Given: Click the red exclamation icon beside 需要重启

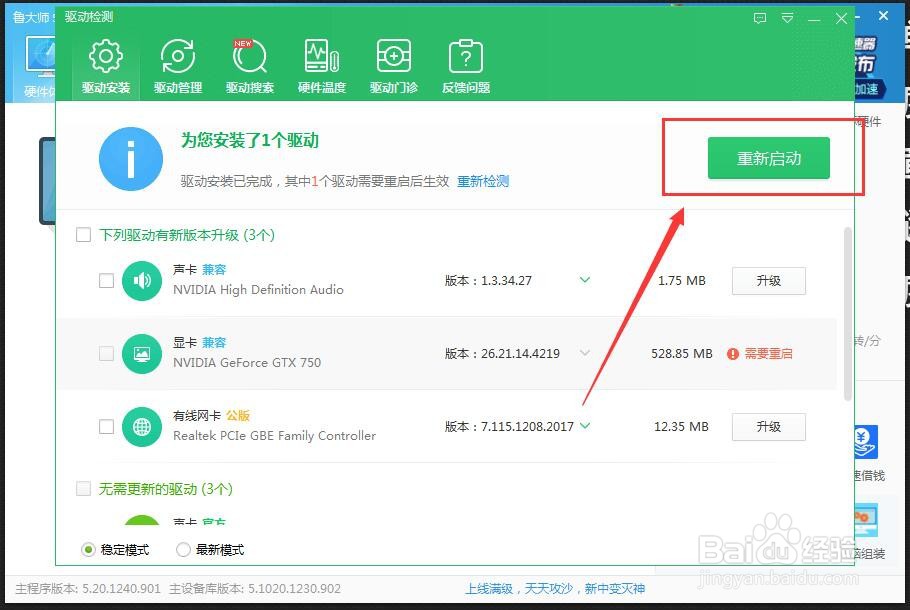Looking at the screenshot, I should coord(733,353).
